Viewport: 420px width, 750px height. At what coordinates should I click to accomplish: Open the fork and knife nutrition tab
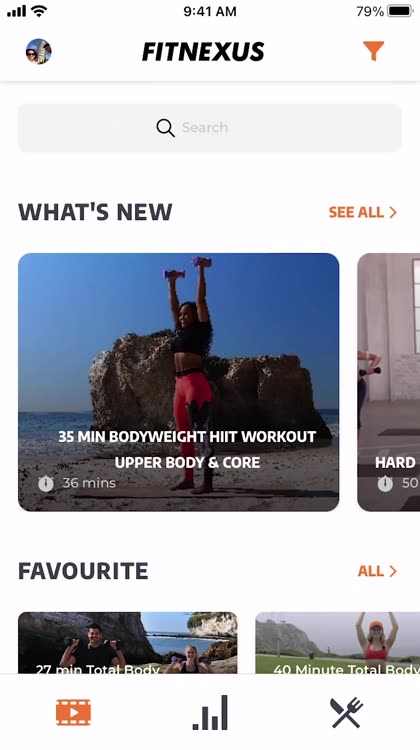tap(347, 712)
